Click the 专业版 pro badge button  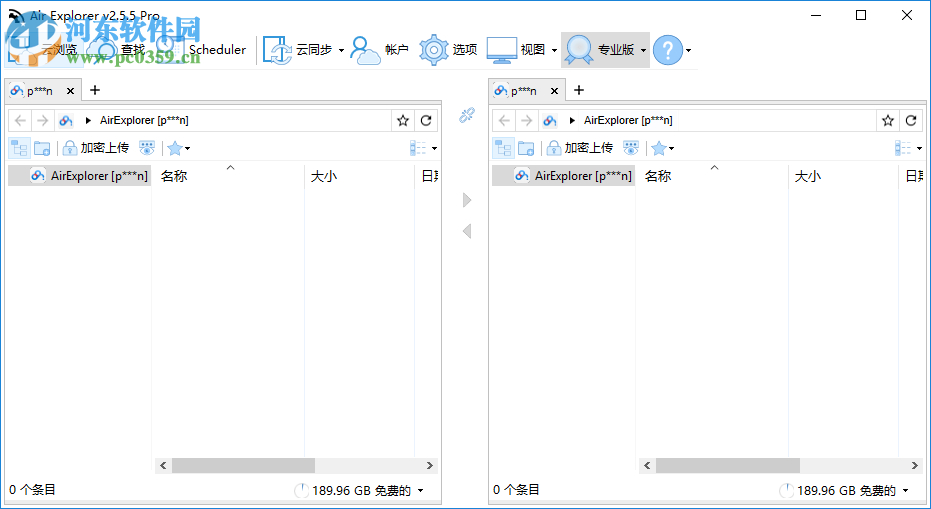pyautogui.click(x=598, y=50)
